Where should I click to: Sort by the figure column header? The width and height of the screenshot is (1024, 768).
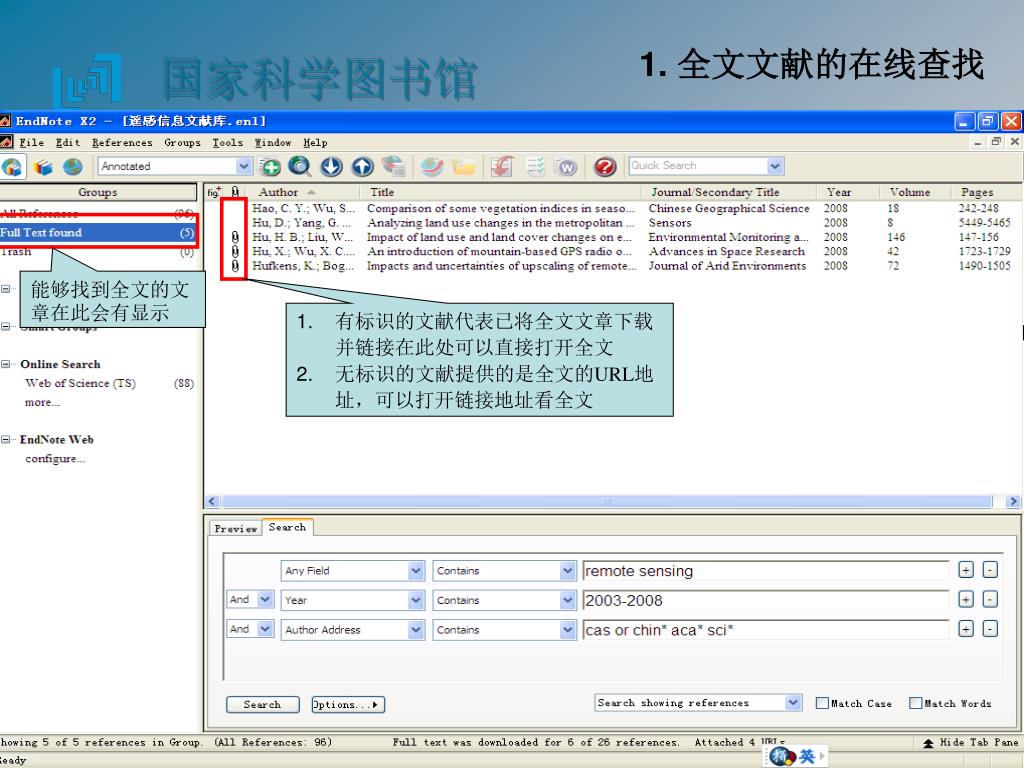(214, 192)
